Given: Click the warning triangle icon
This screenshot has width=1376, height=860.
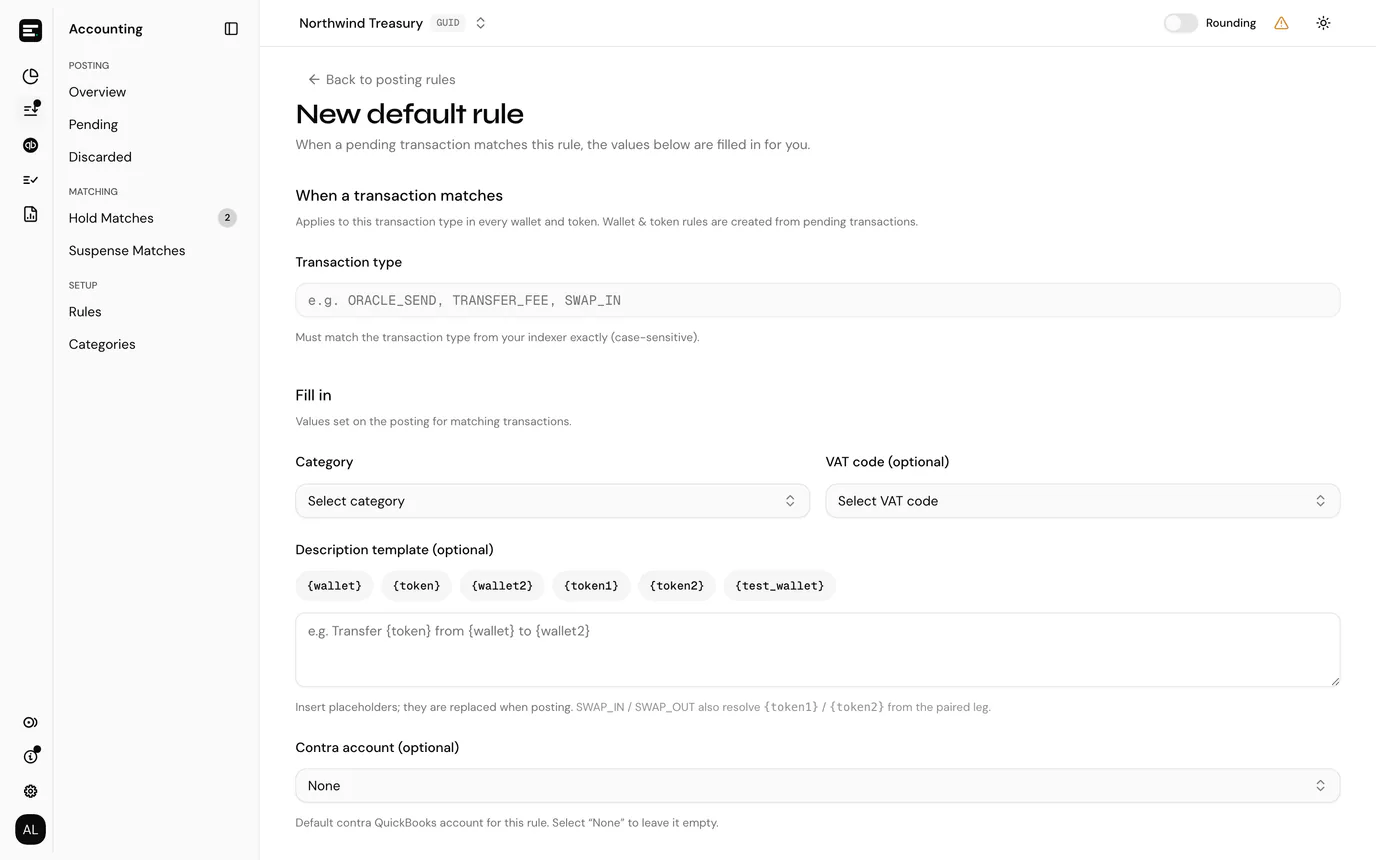Looking at the screenshot, I should pos(1281,23).
